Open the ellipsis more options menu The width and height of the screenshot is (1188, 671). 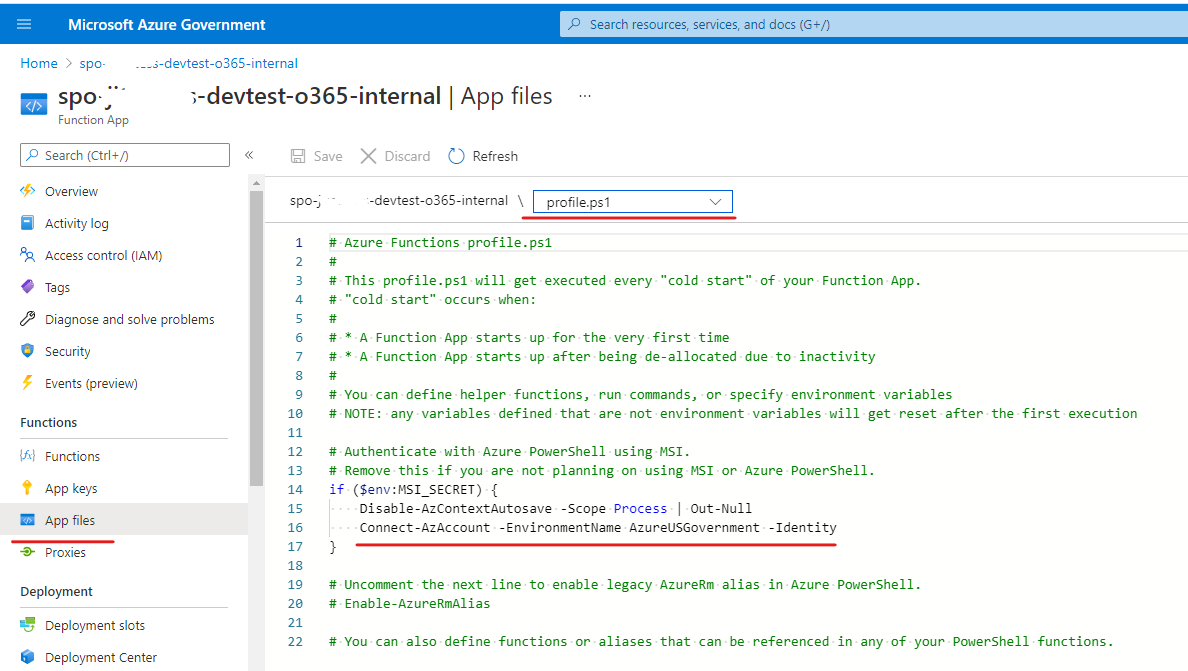pyautogui.click(x=585, y=96)
